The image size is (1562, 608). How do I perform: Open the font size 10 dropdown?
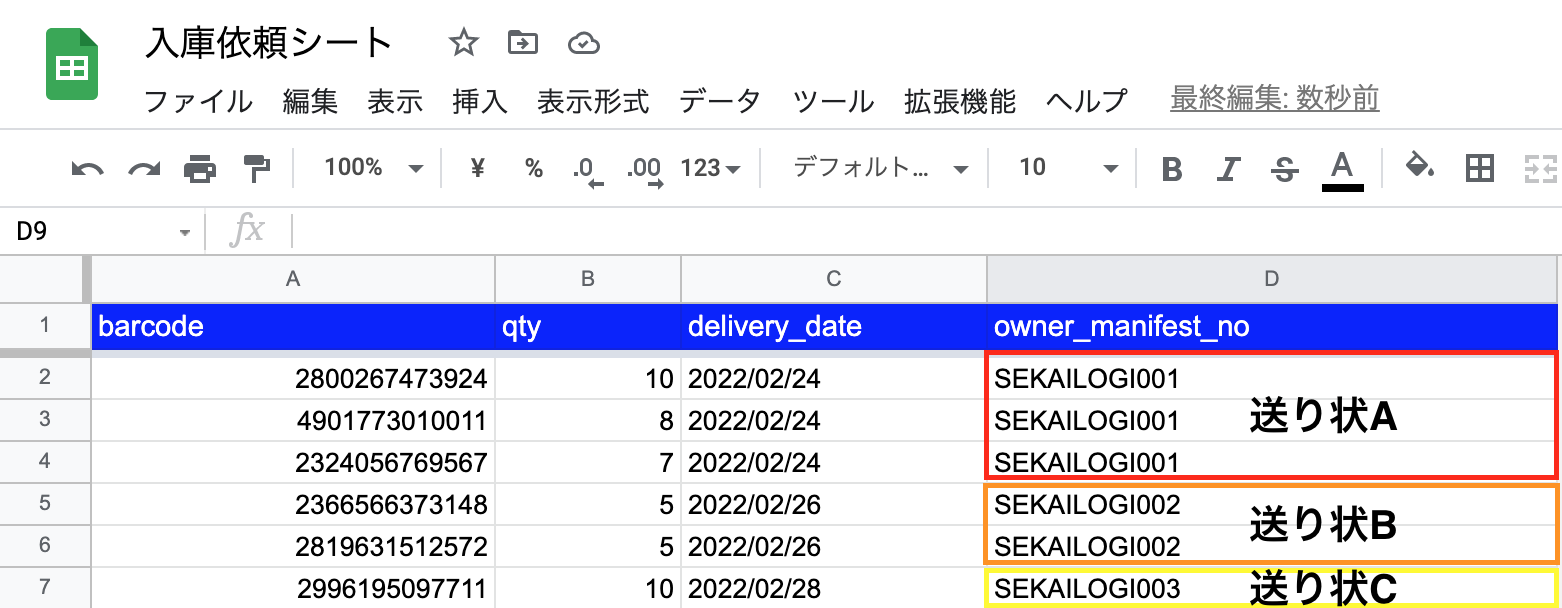tap(1067, 168)
